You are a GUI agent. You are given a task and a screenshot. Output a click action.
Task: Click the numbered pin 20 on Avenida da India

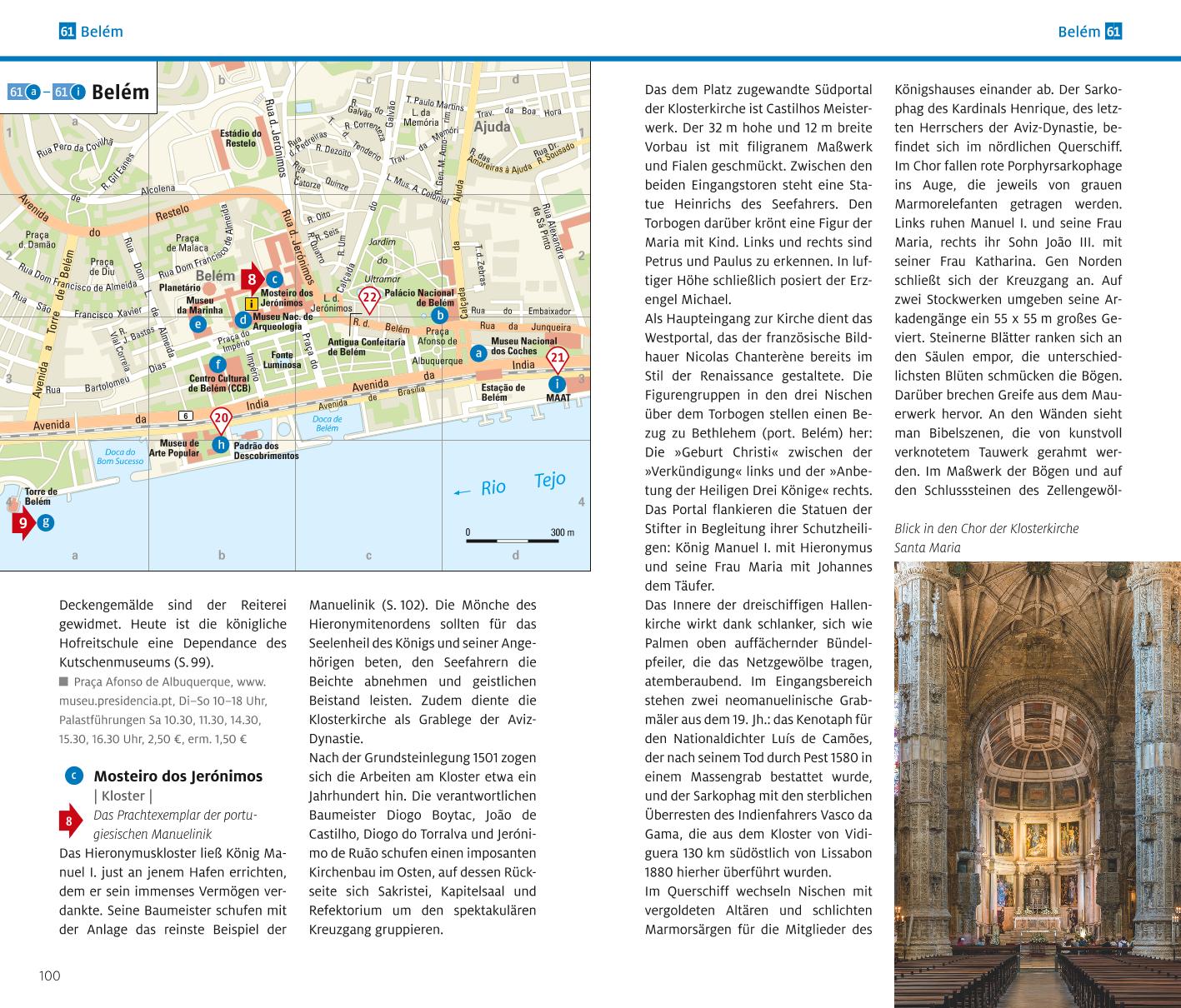[221, 421]
